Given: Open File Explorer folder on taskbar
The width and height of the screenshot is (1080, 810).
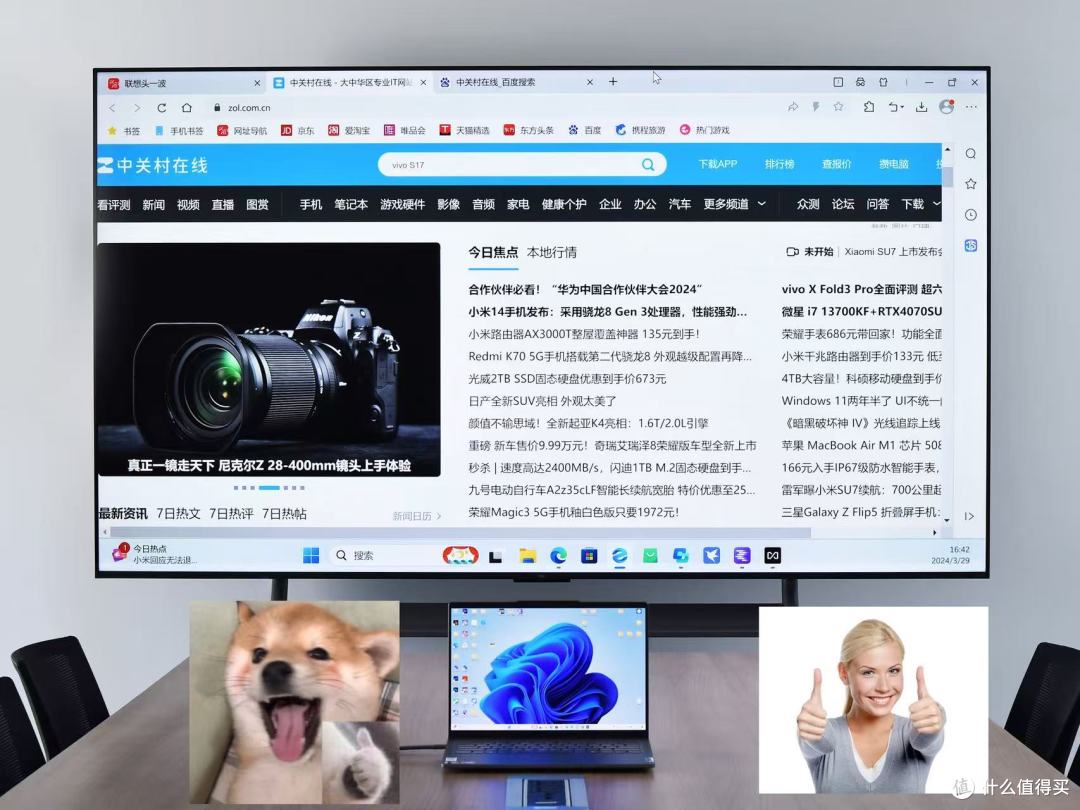Looking at the screenshot, I should click(528, 556).
